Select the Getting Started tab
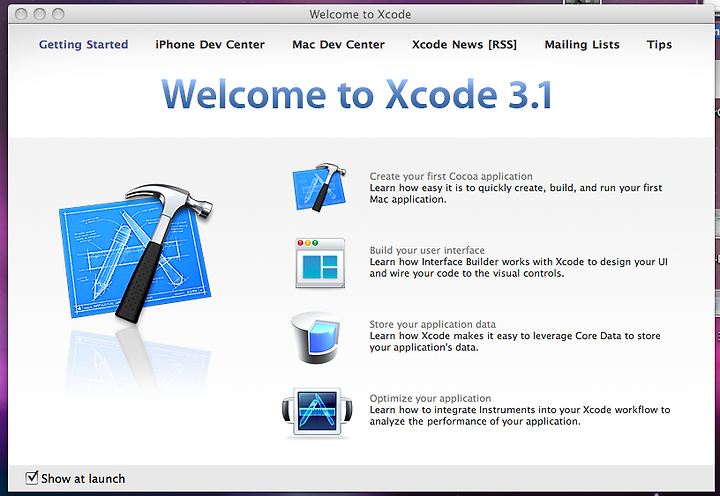The image size is (720, 496). pyautogui.click(x=83, y=45)
